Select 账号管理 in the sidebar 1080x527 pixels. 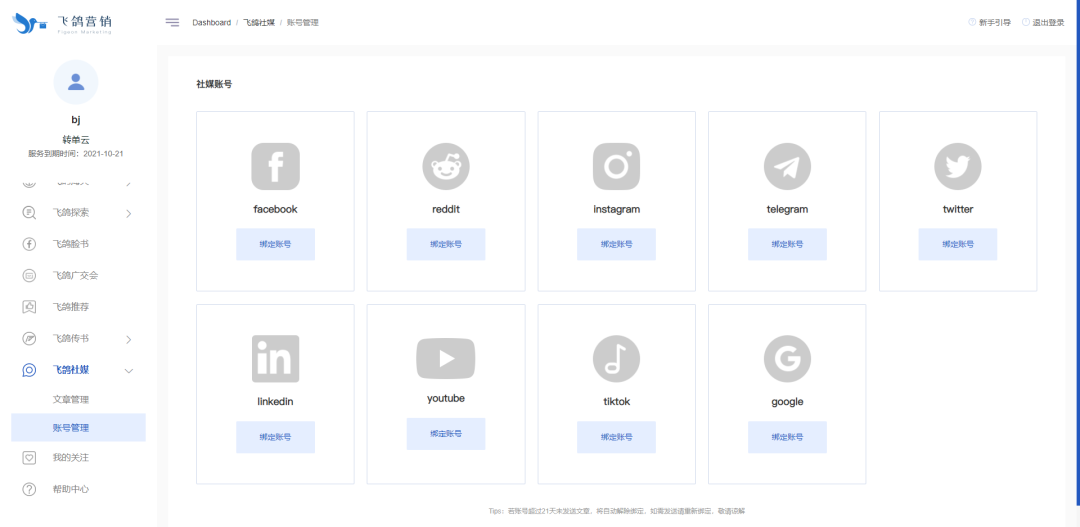[79, 427]
